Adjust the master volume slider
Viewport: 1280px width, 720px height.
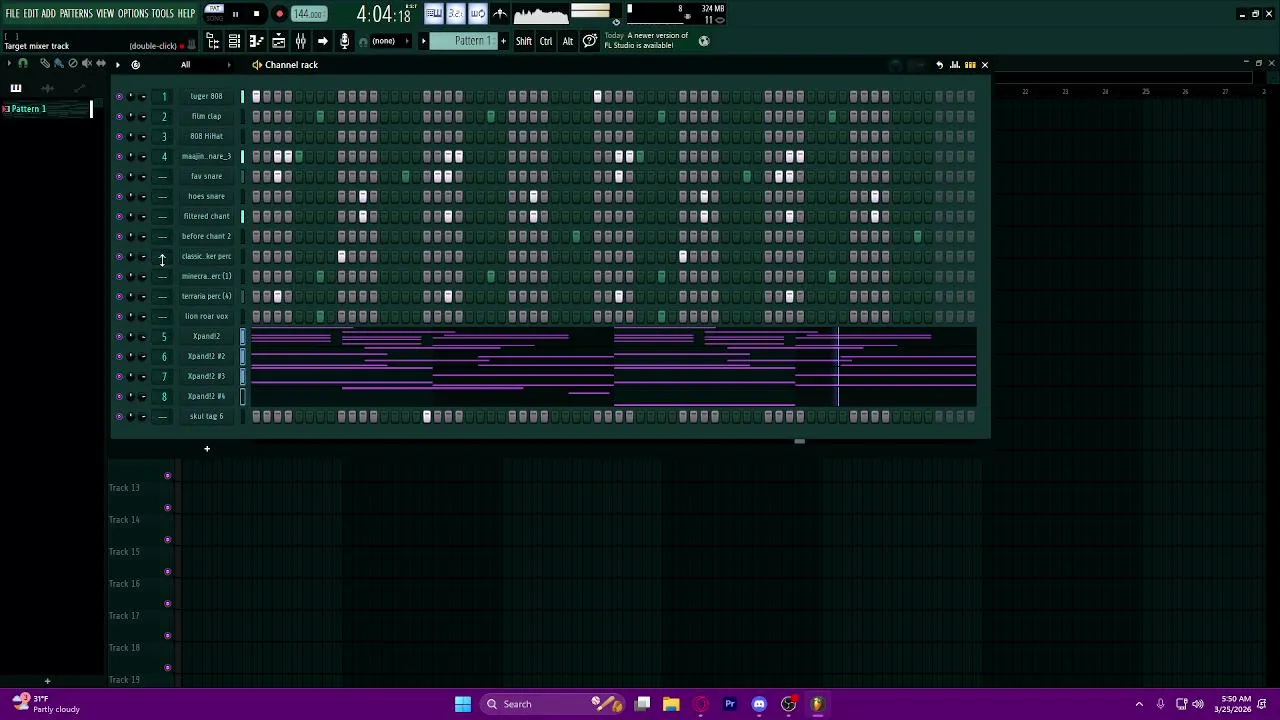tap(591, 10)
